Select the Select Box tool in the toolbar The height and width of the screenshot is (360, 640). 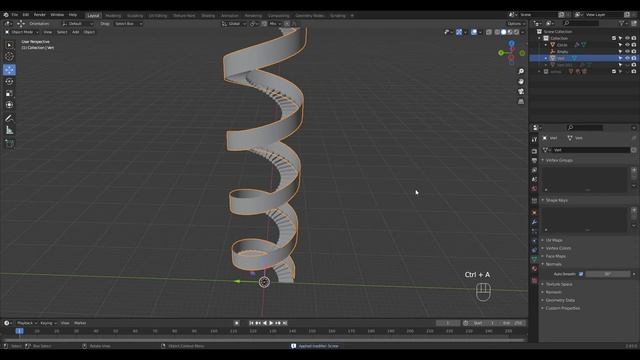pyautogui.click(x=9, y=45)
